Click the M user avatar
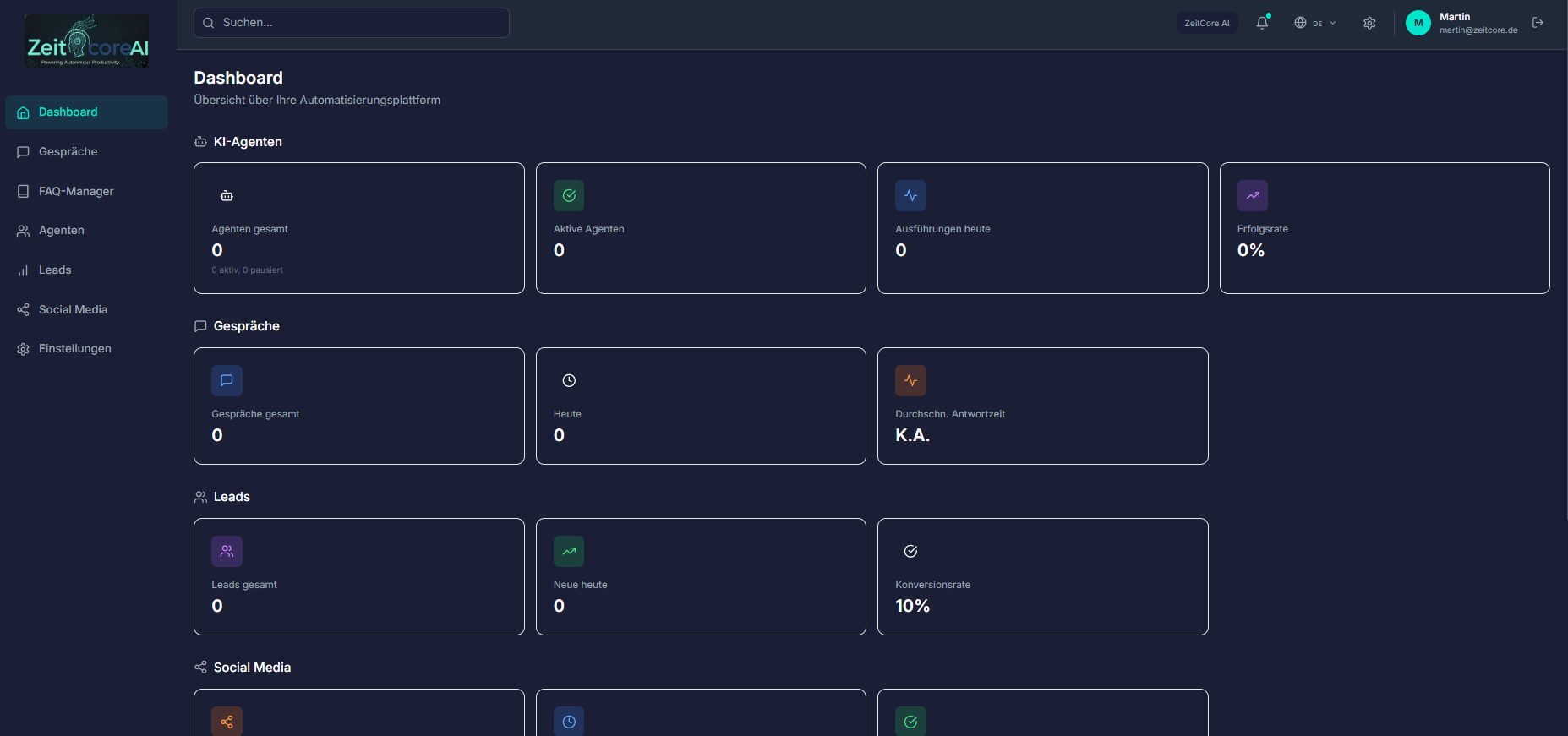The width and height of the screenshot is (1568, 736). point(1418,23)
